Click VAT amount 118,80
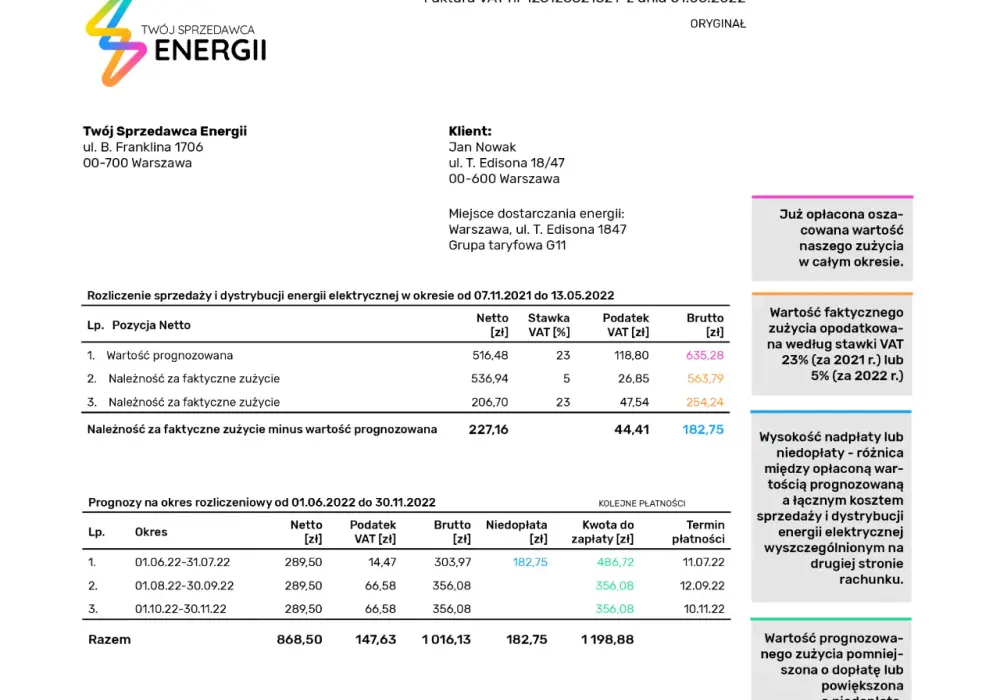1000x700 pixels. (x=631, y=356)
